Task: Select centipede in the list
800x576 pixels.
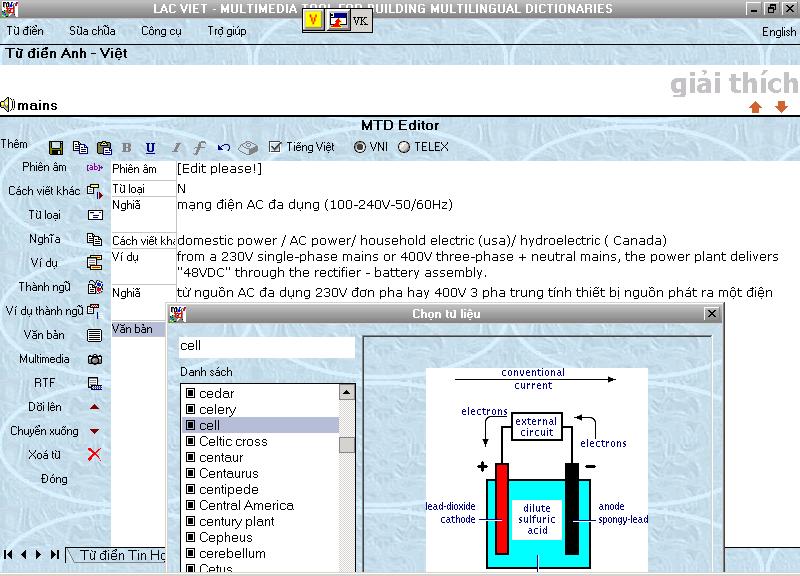Action: pyautogui.click(x=229, y=490)
